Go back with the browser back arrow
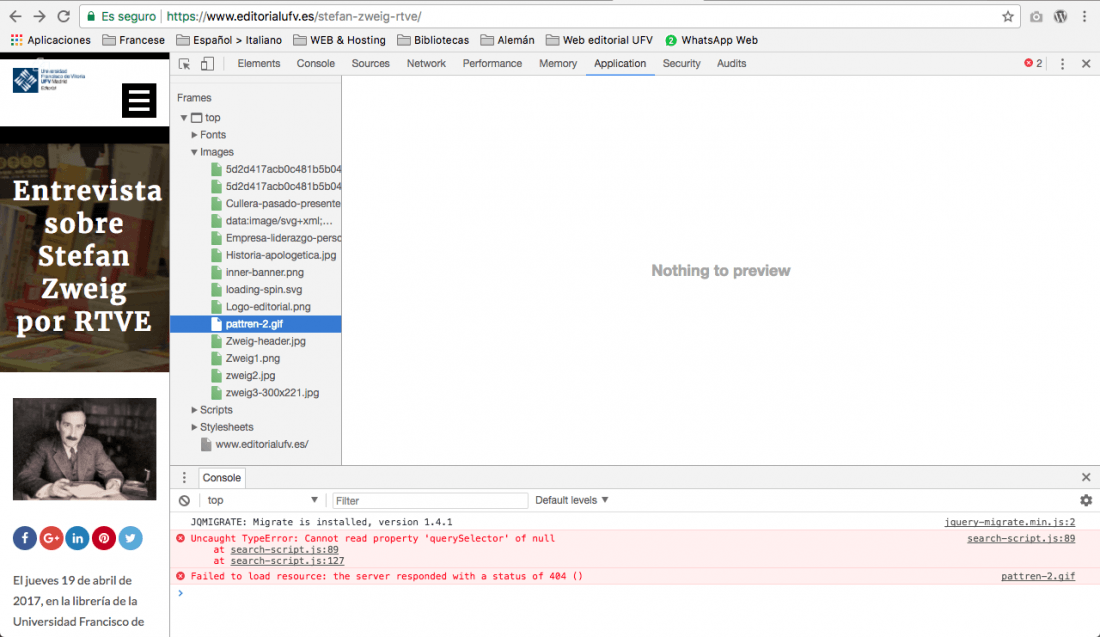Screen dimensions: 1100x637 point(15,16)
